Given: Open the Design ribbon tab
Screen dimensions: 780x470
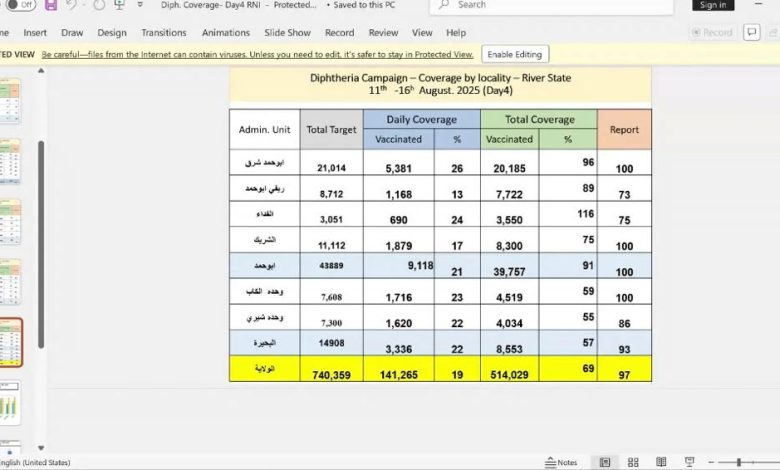Looking at the screenshot, I should pyautogui.click(x=112, y=32).
